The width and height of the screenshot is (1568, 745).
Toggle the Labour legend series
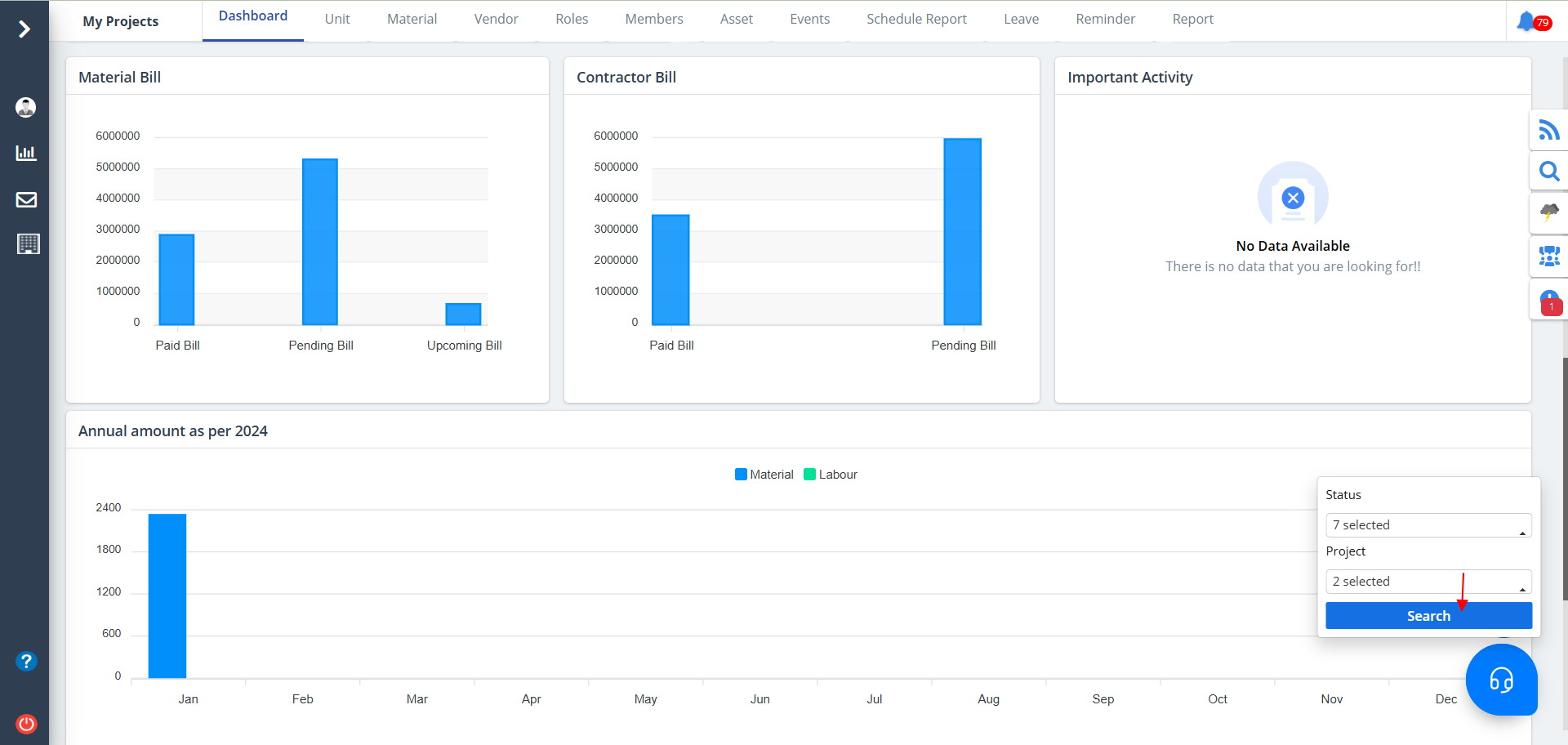click(x=831, y=475)
